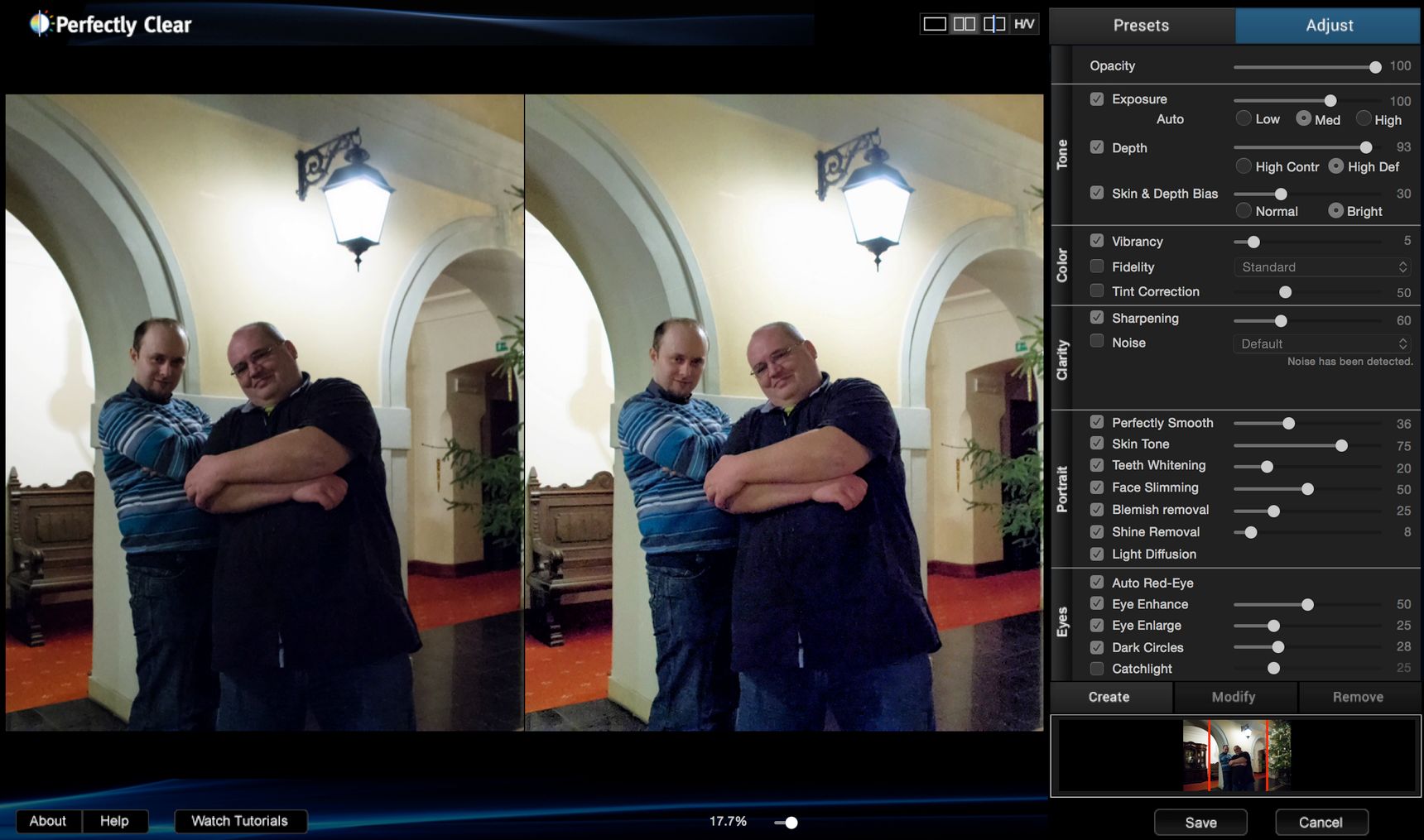Click the Depth slider handle
1424x840 pixels.
1366,147
